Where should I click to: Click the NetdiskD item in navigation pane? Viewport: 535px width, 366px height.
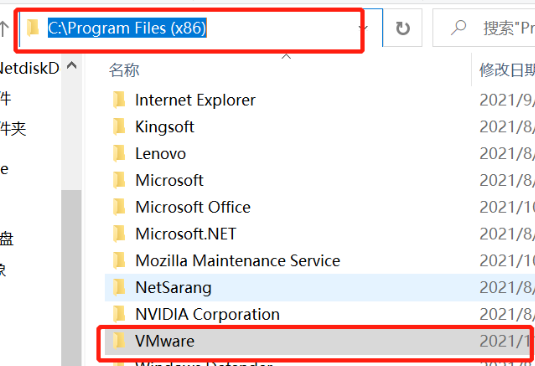pyautogui.click(x=29, y=68)
